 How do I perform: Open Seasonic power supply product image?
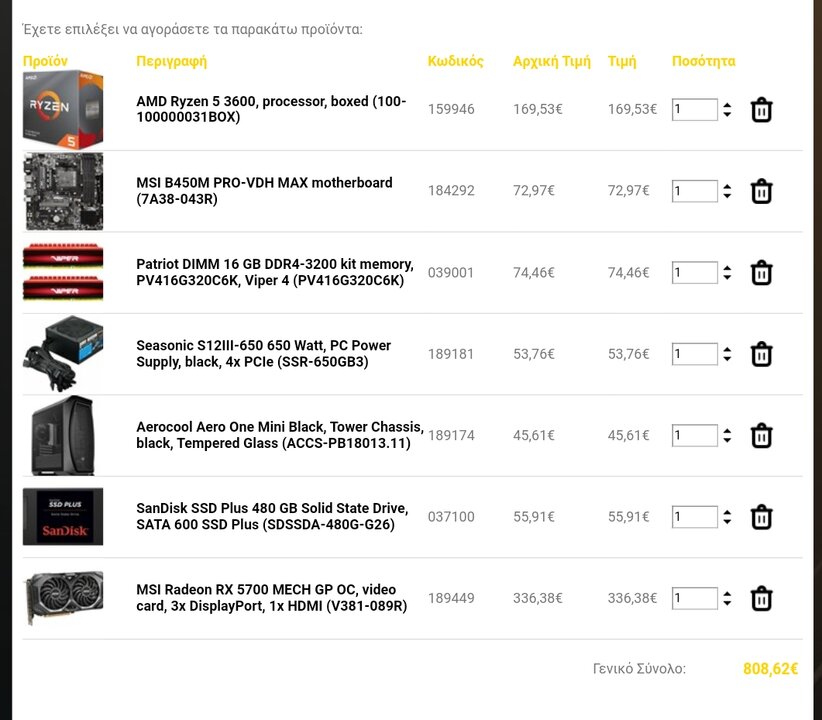(x=63, y=353)
